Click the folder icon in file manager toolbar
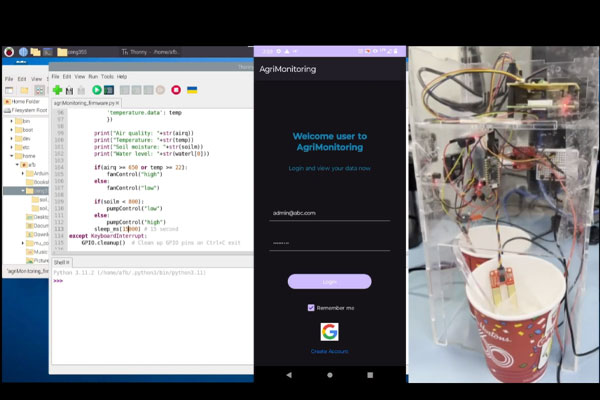The image size is (600, 400). click(24, 90)
